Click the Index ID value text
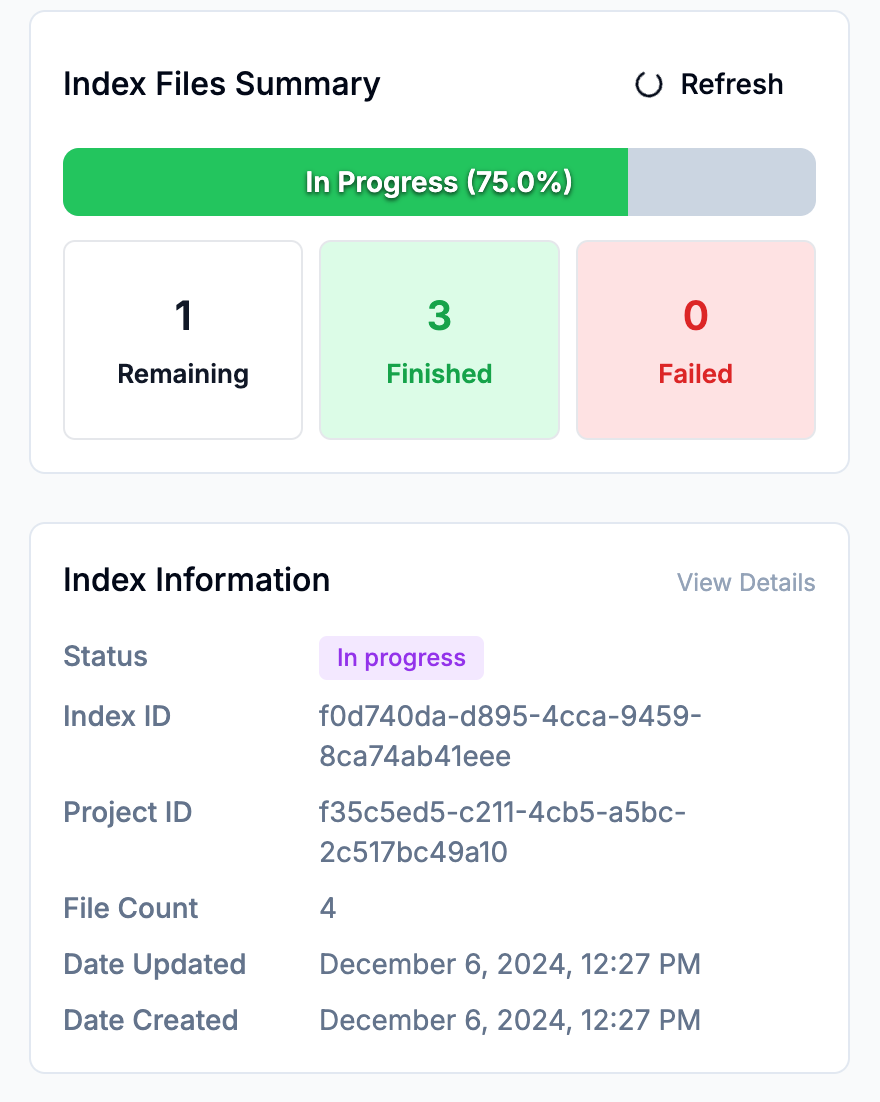Viewport: 880px width, 1102px height. pos(510,736)
